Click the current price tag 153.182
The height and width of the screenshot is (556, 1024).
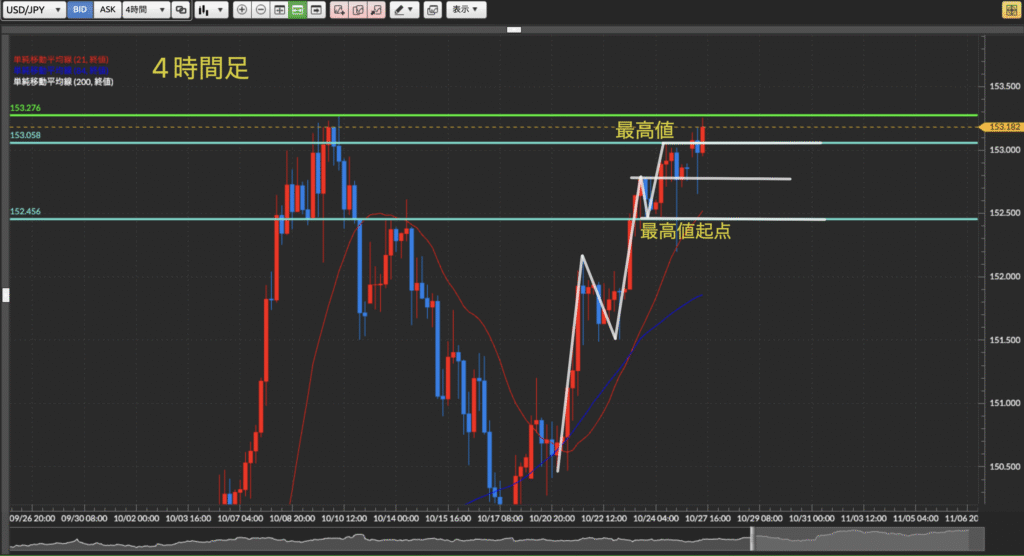click(1003, 127)
